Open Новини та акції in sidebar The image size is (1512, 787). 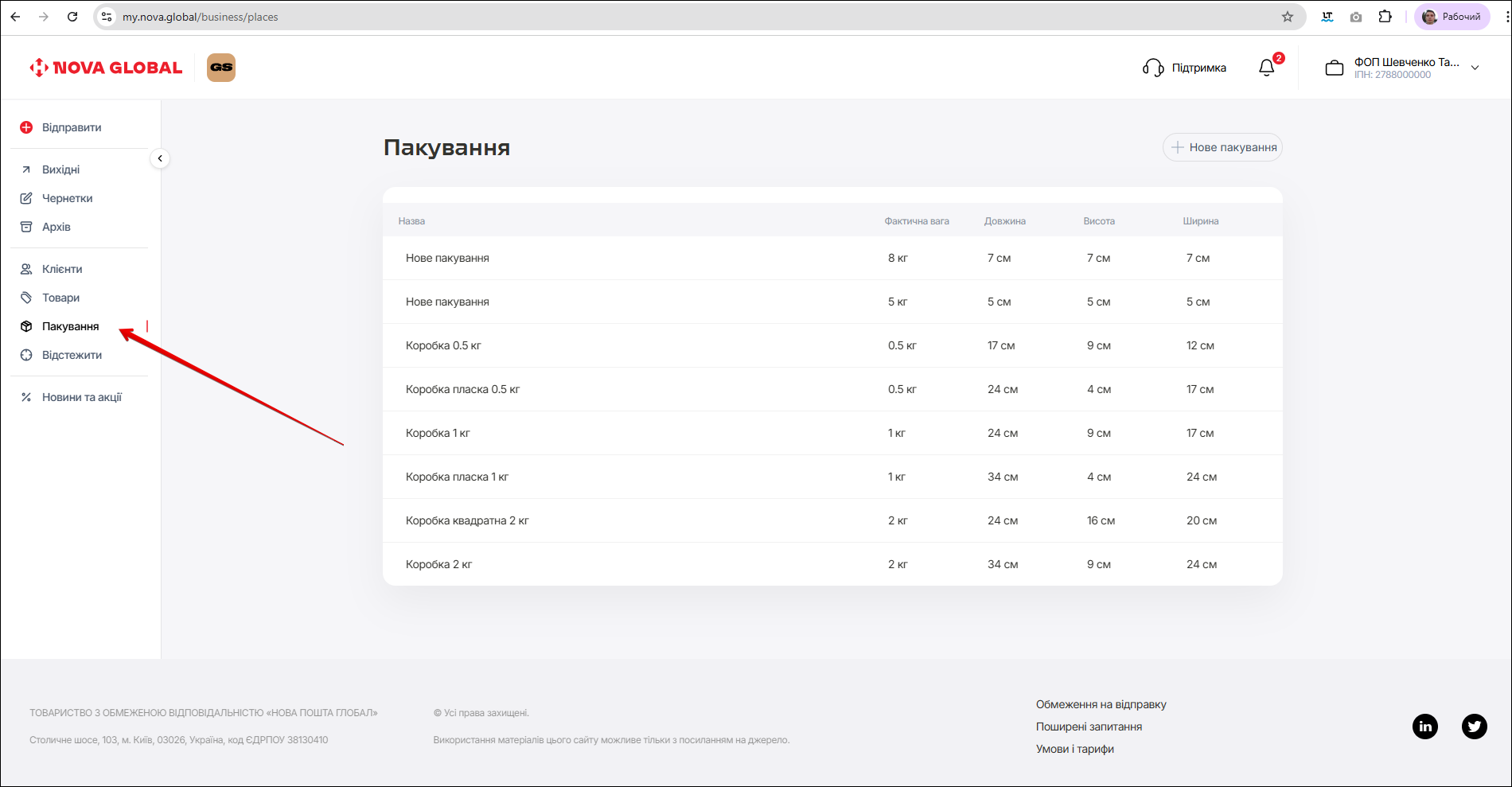coord(82,397)
